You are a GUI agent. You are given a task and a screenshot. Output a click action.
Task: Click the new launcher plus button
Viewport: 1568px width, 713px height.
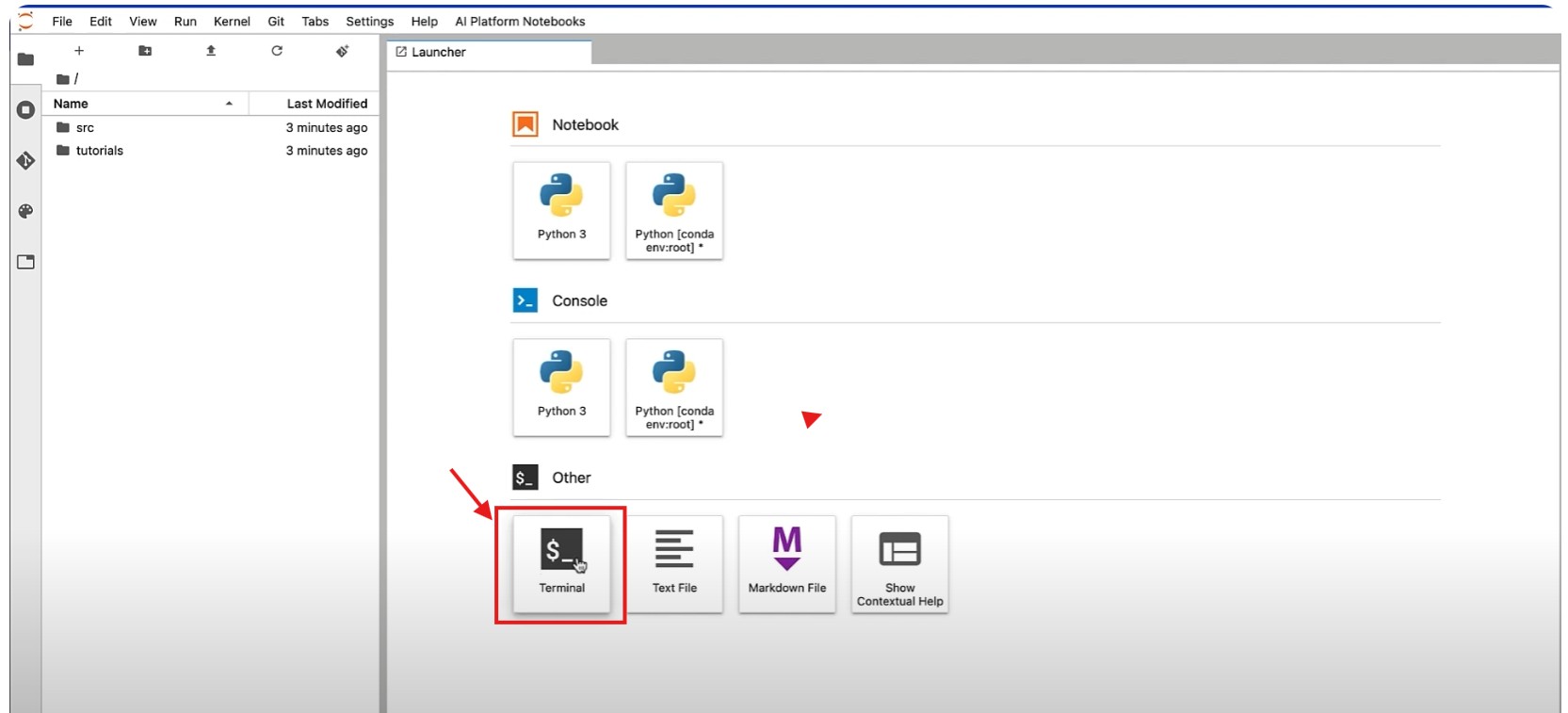pos(79,51)
